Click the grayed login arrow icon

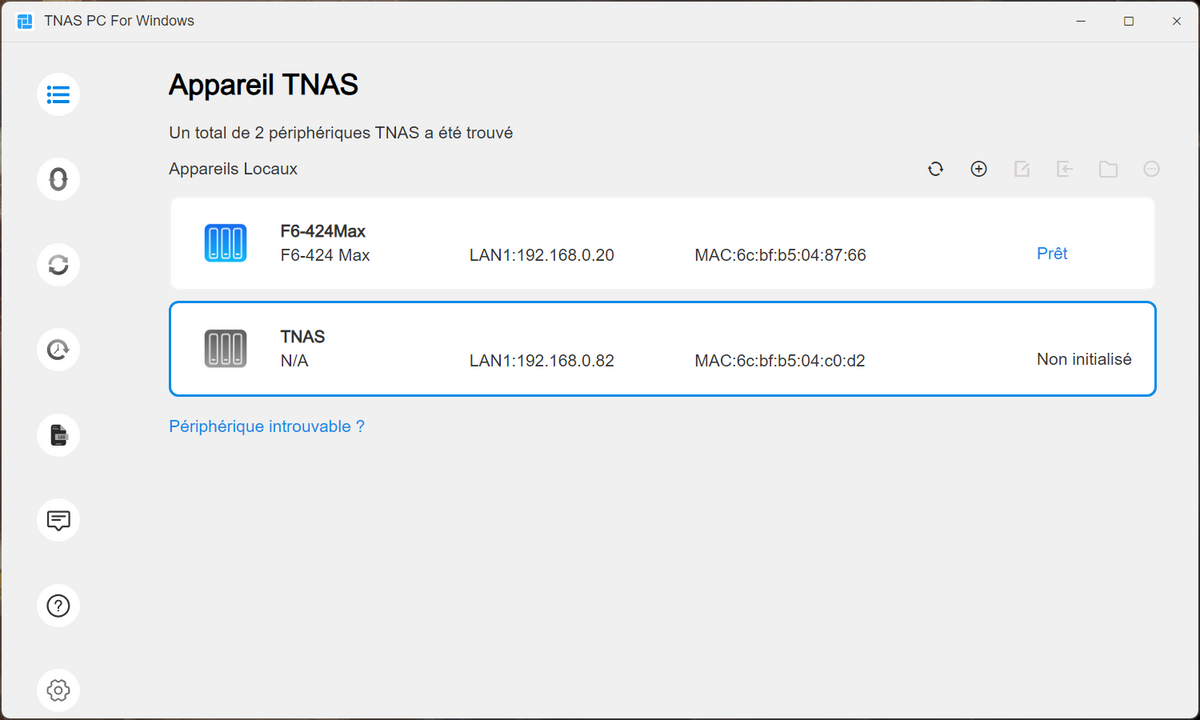pos(1065,169)
